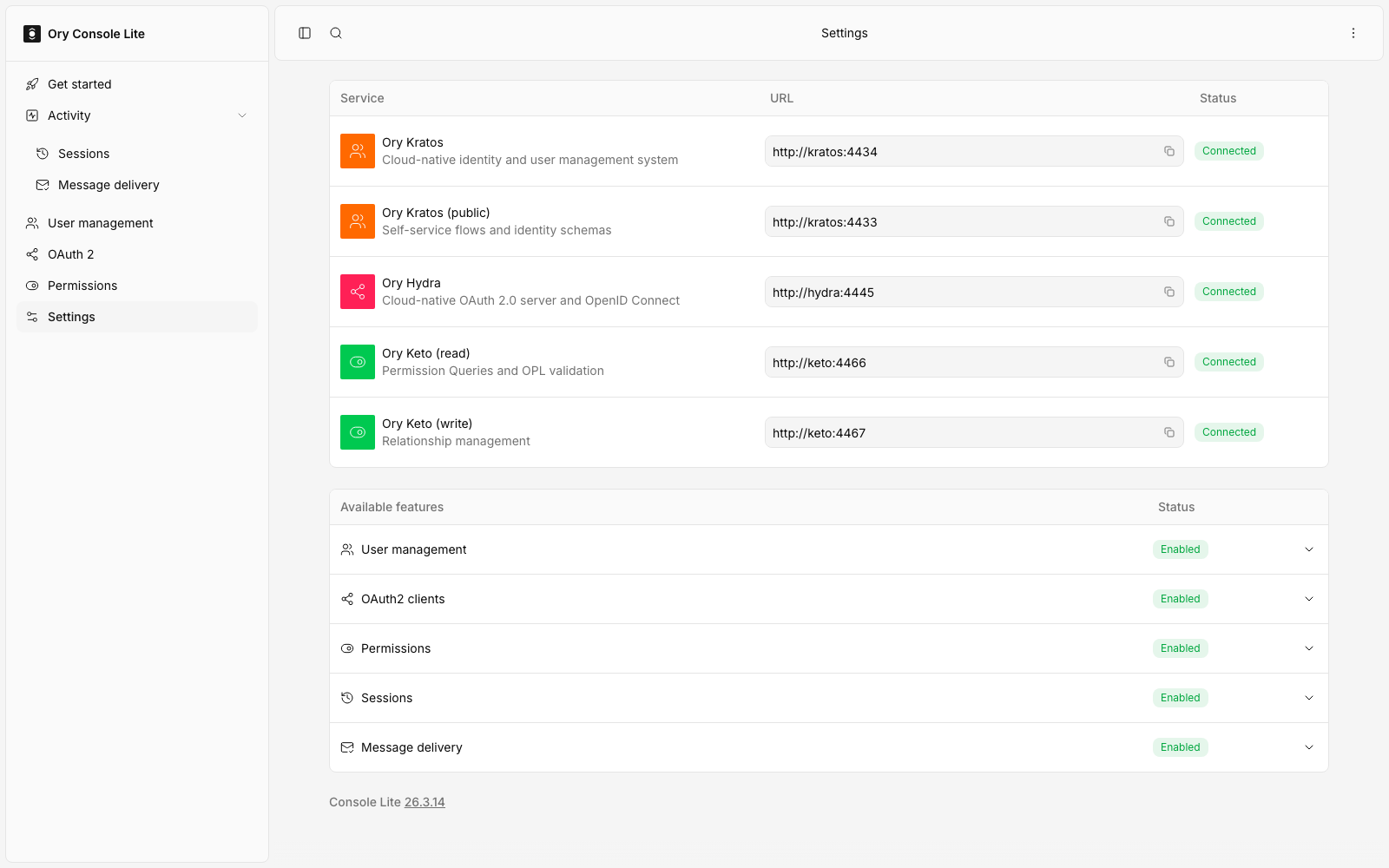The height and width of the screenshot is (868, 1389).
Task: Copy the http://kratos:4434 URL
Action: (x=1169, y=151)
